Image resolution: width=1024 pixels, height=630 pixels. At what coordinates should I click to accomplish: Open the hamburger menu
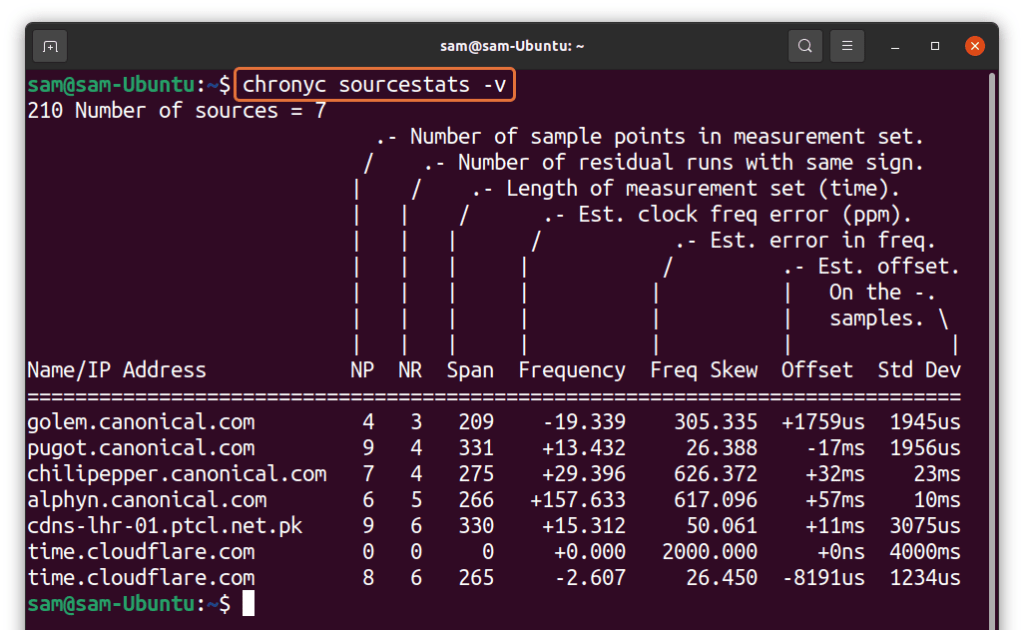coord(846,45)
